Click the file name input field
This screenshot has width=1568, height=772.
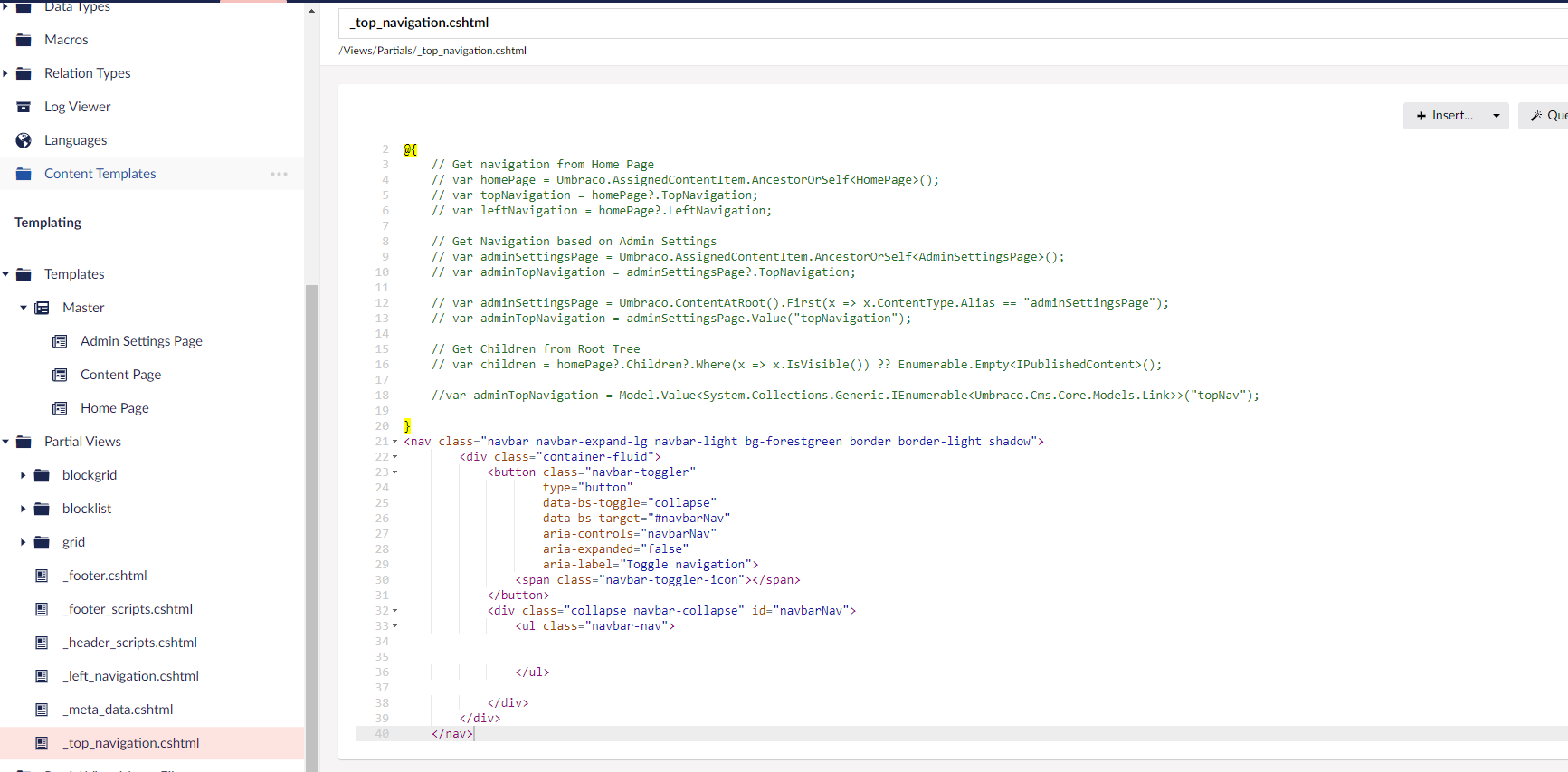click(953, 23)
